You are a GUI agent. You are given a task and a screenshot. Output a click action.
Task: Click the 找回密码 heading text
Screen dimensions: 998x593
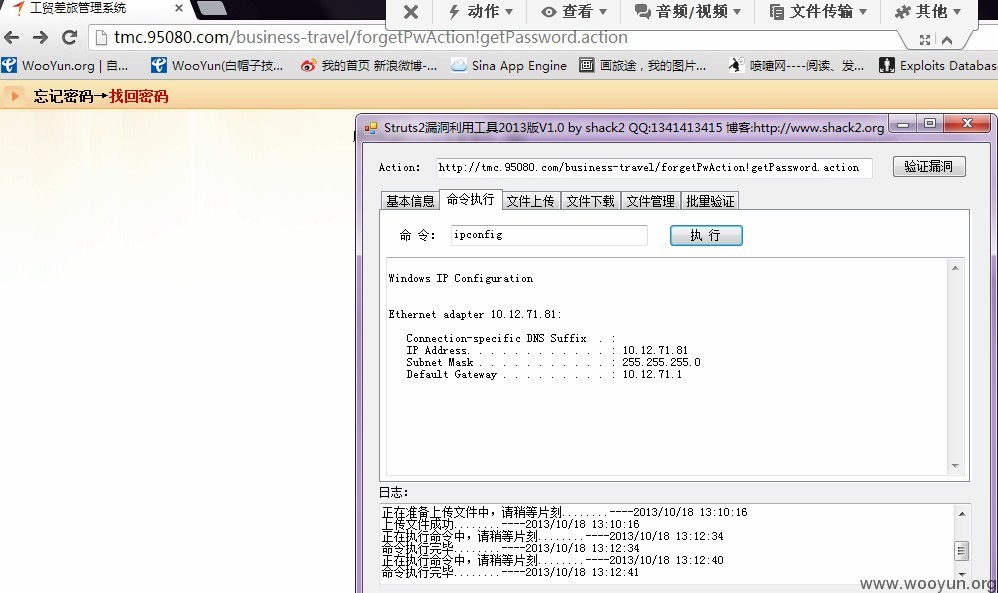tap(138, 96)
